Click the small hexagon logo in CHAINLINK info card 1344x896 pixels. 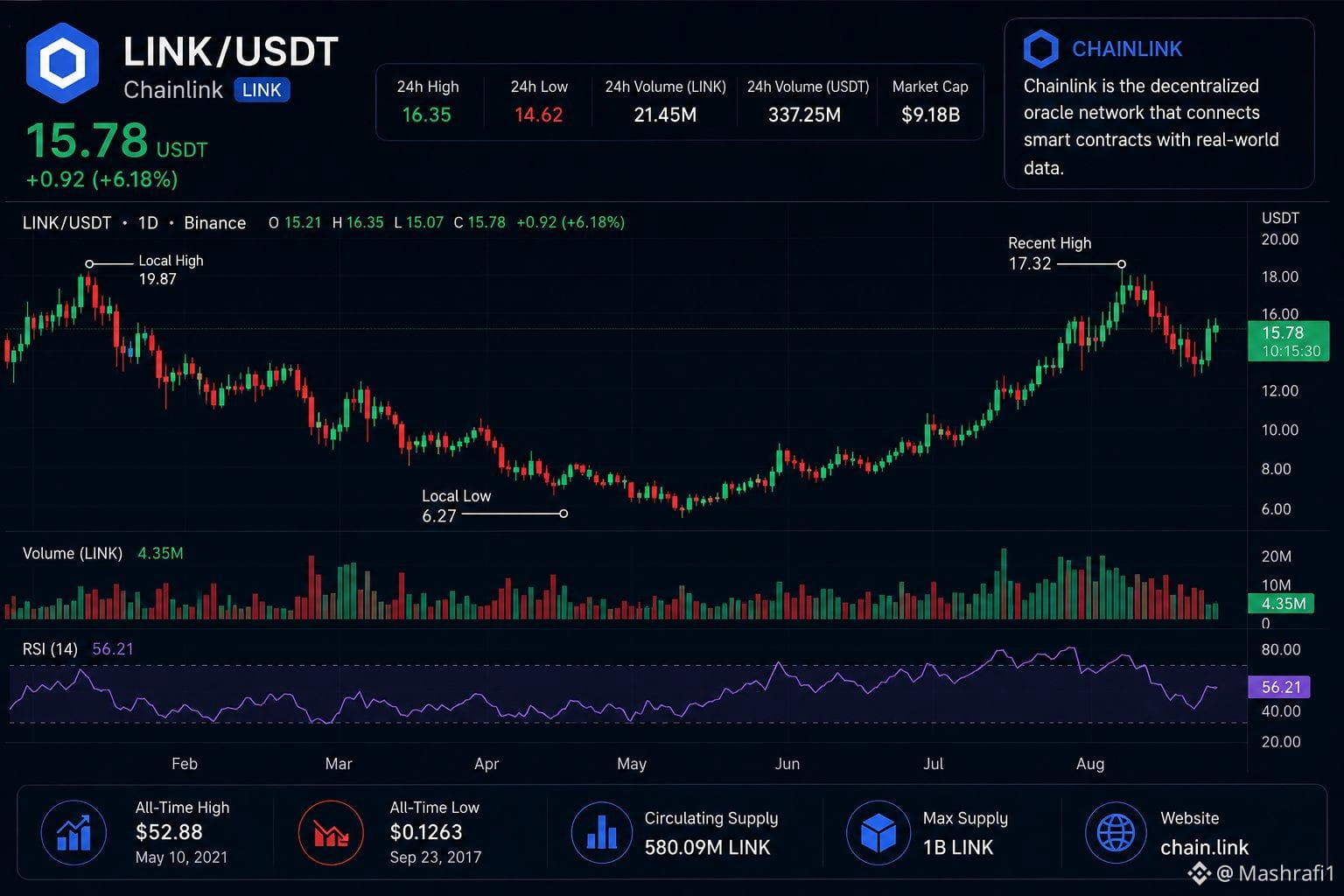tap(1041, 49)
